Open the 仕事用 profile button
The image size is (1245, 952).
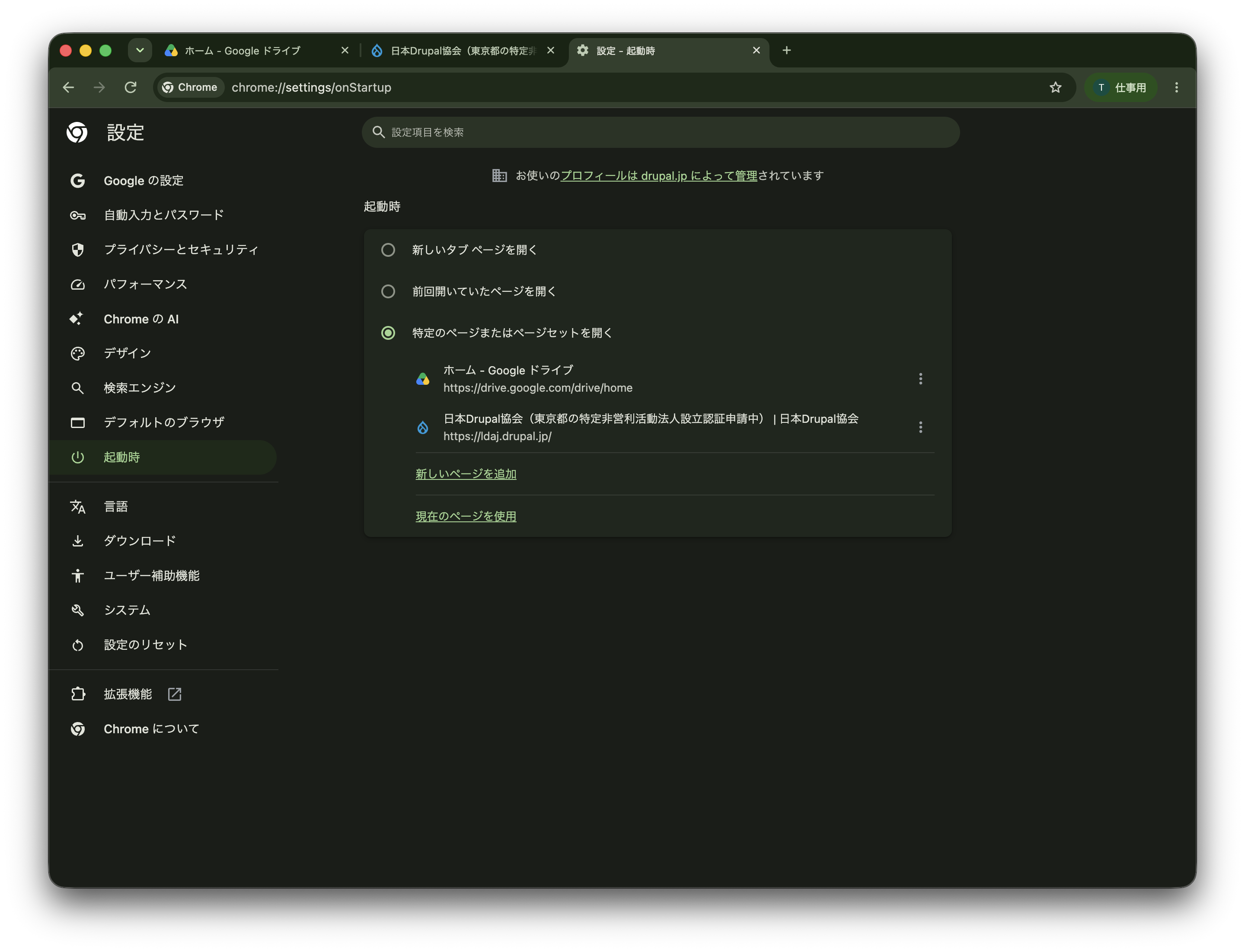pos(1121,87)
